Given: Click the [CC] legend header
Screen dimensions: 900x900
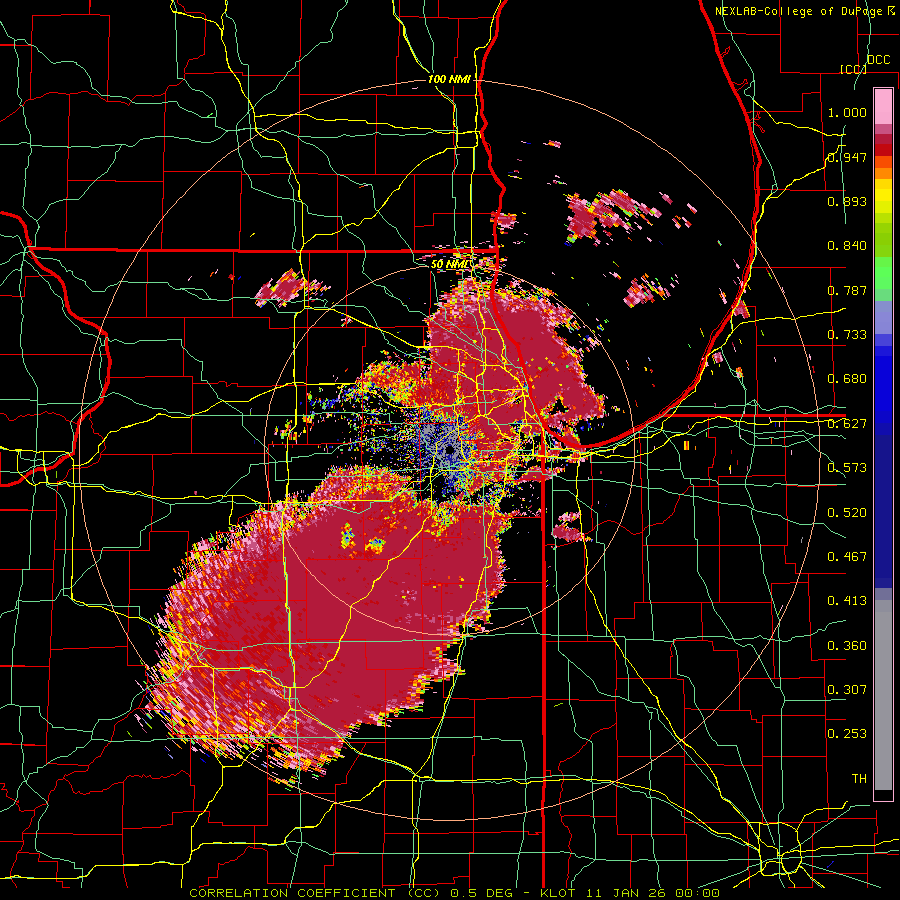Looking at the screenshot, I should (852, 69).
